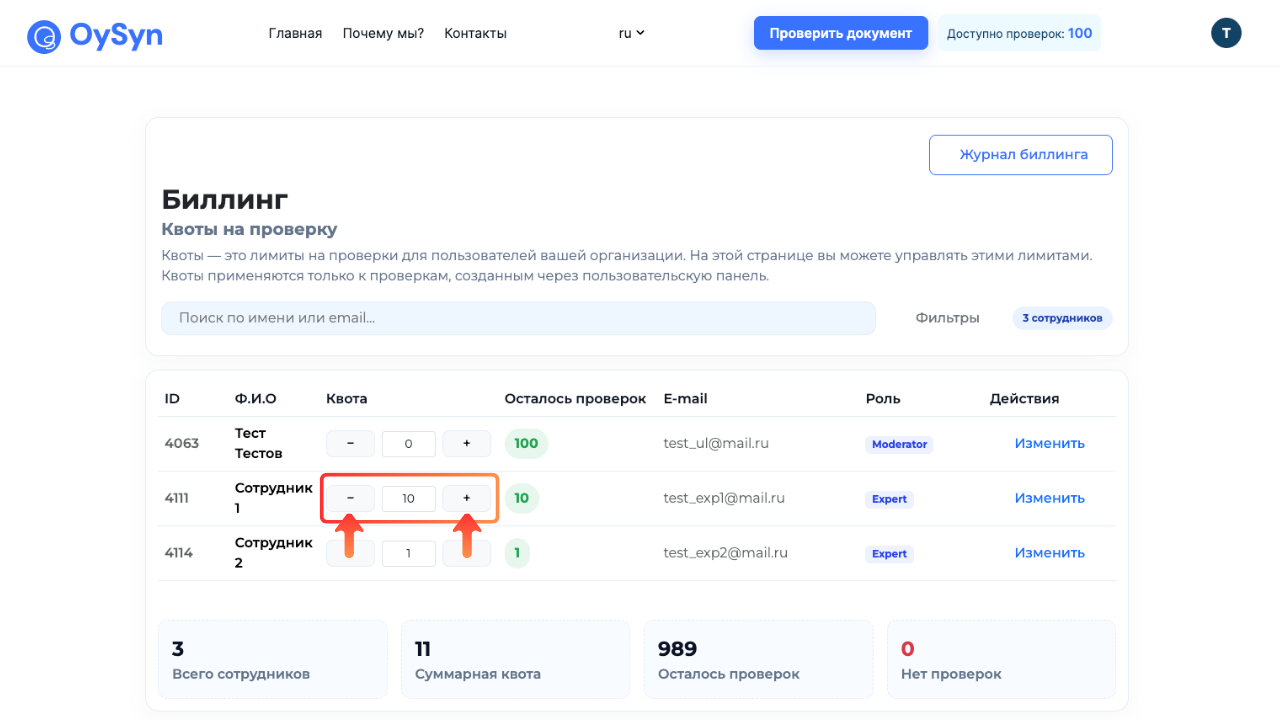Increase quota for Тест Тестов

(466, 444)
